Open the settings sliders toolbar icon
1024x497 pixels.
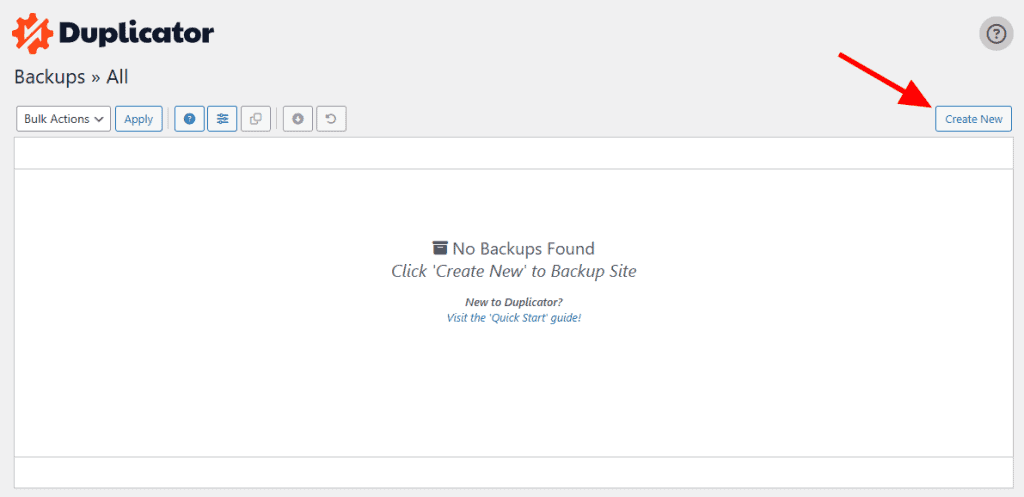[x=223, y=119]
